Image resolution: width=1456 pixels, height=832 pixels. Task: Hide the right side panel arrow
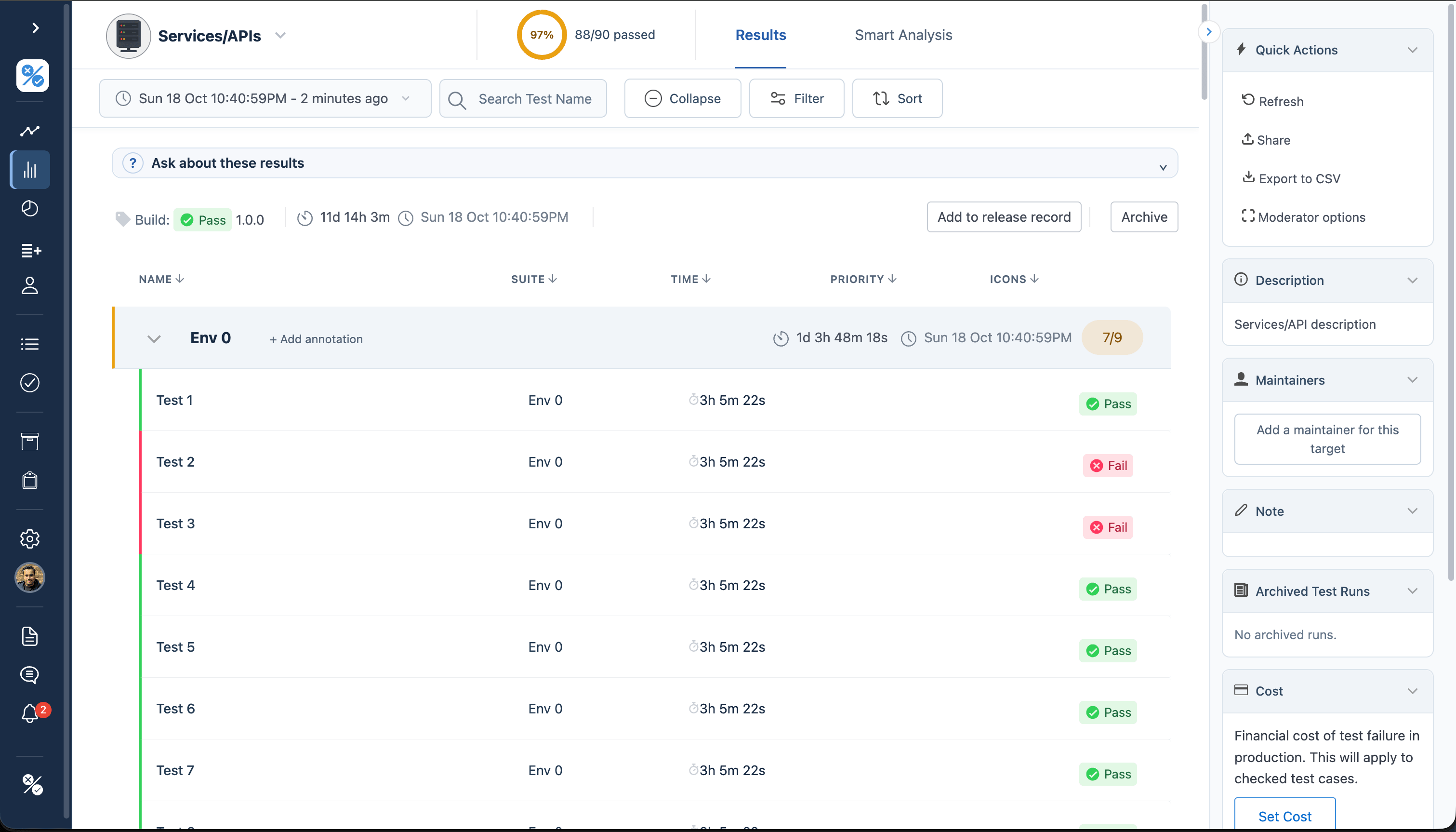[x=1209, y=31]
